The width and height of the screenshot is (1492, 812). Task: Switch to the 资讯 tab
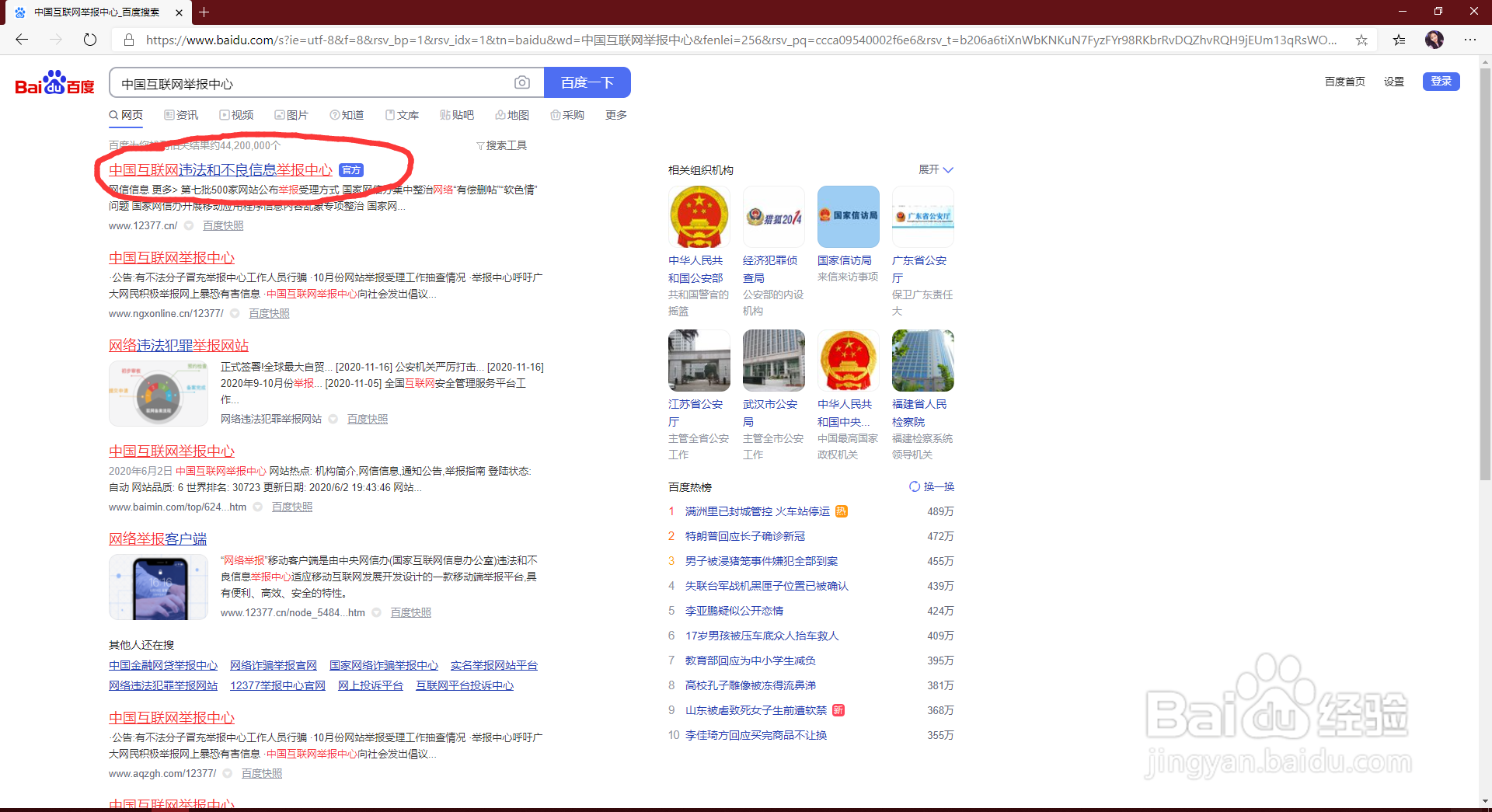pyautogui.click(x=181, y=115)
